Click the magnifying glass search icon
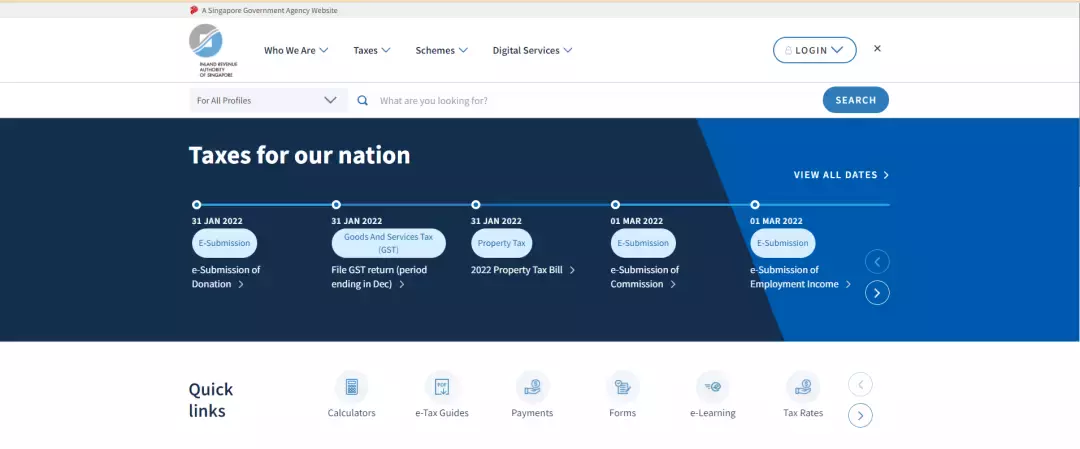1080x449 pixels. [363, 100]
